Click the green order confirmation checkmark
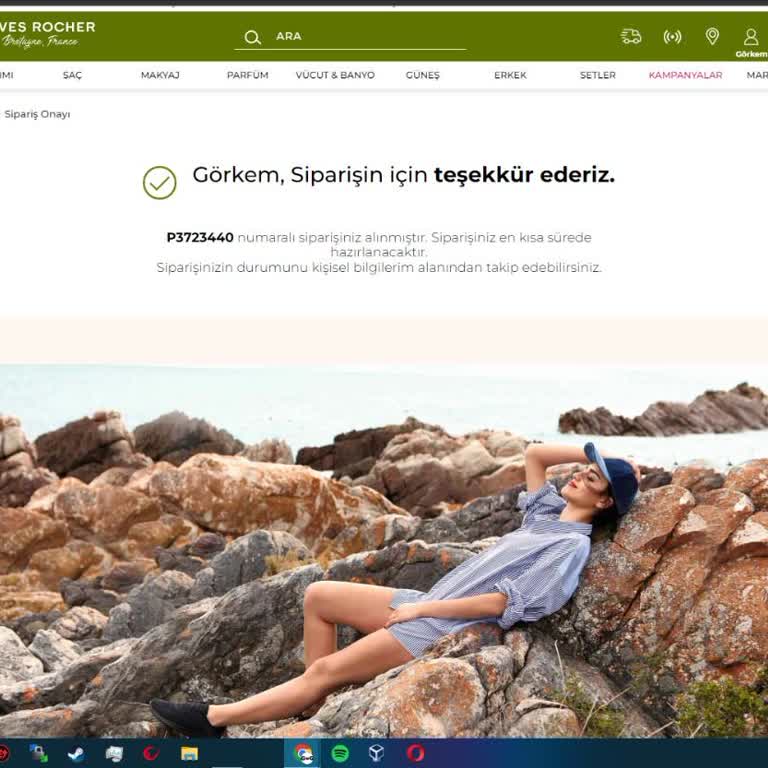 [160, 183]
